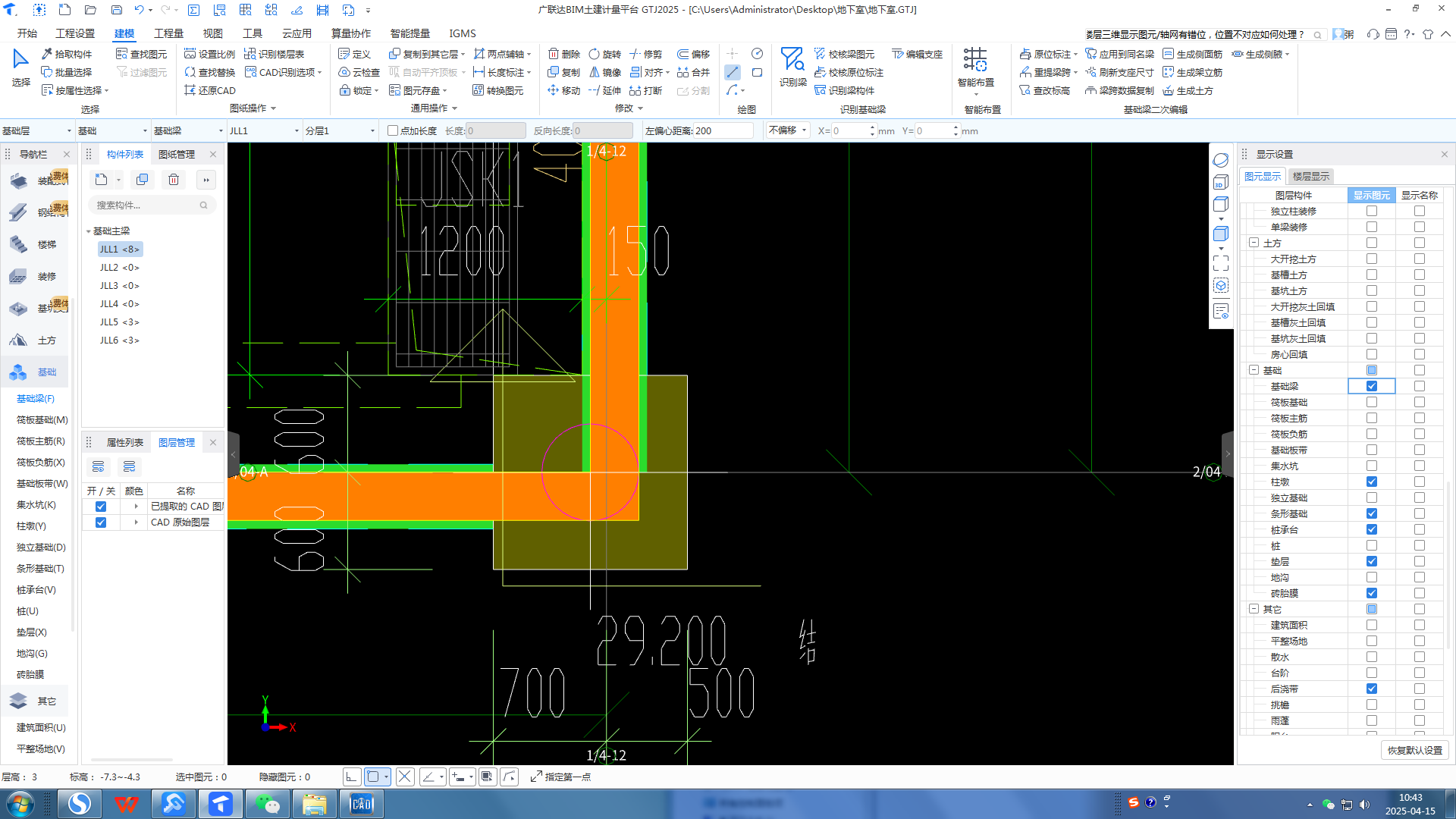1456x819 pixels.
Task: Open WeChat from the taskbar
Action: pos(267,804)
